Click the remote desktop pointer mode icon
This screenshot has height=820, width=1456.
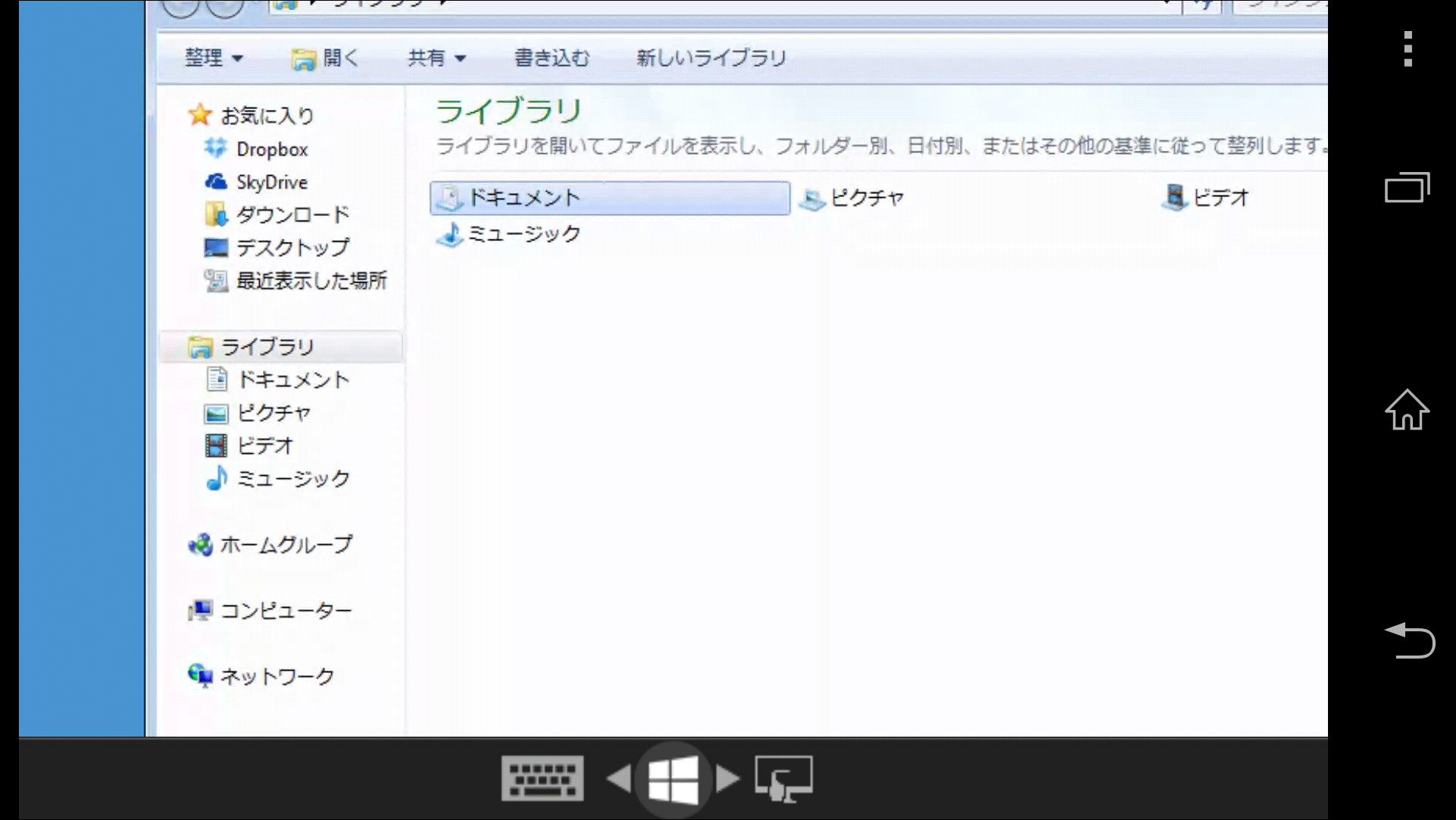click(783, 778)
